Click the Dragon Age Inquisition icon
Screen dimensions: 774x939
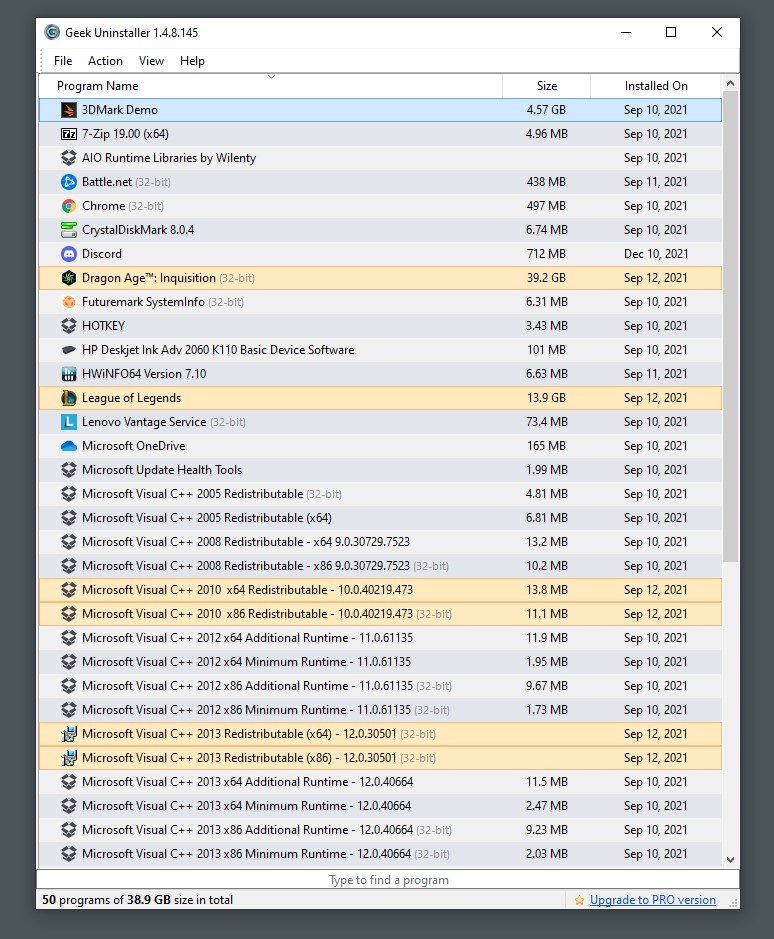[x=69, y=278]
